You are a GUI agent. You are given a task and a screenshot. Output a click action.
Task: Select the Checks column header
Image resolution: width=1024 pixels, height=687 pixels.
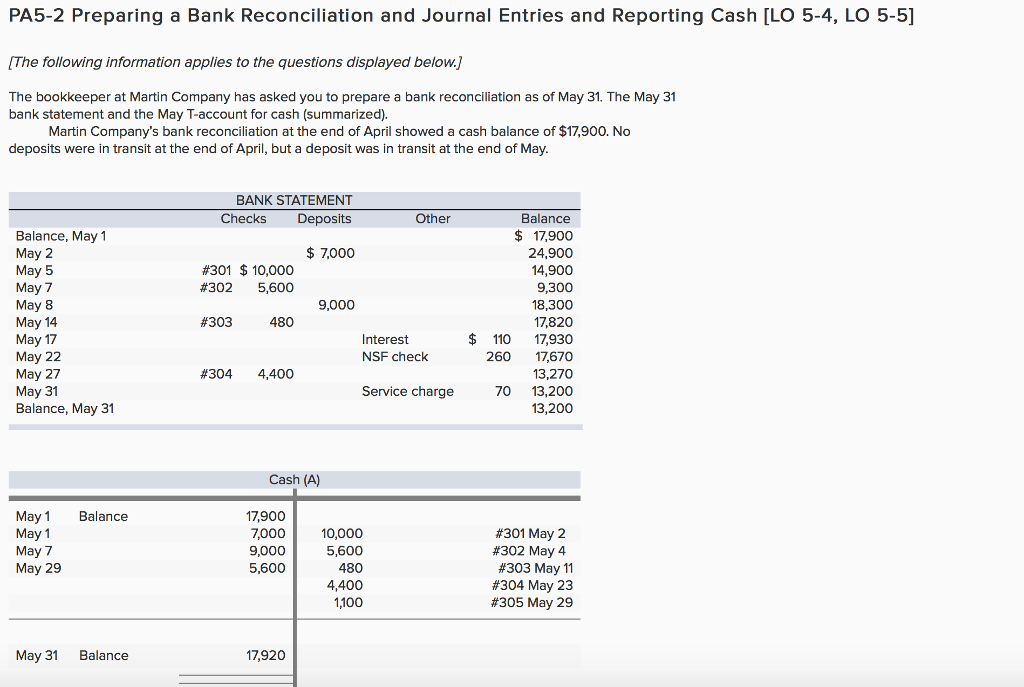tap(243, 218)
